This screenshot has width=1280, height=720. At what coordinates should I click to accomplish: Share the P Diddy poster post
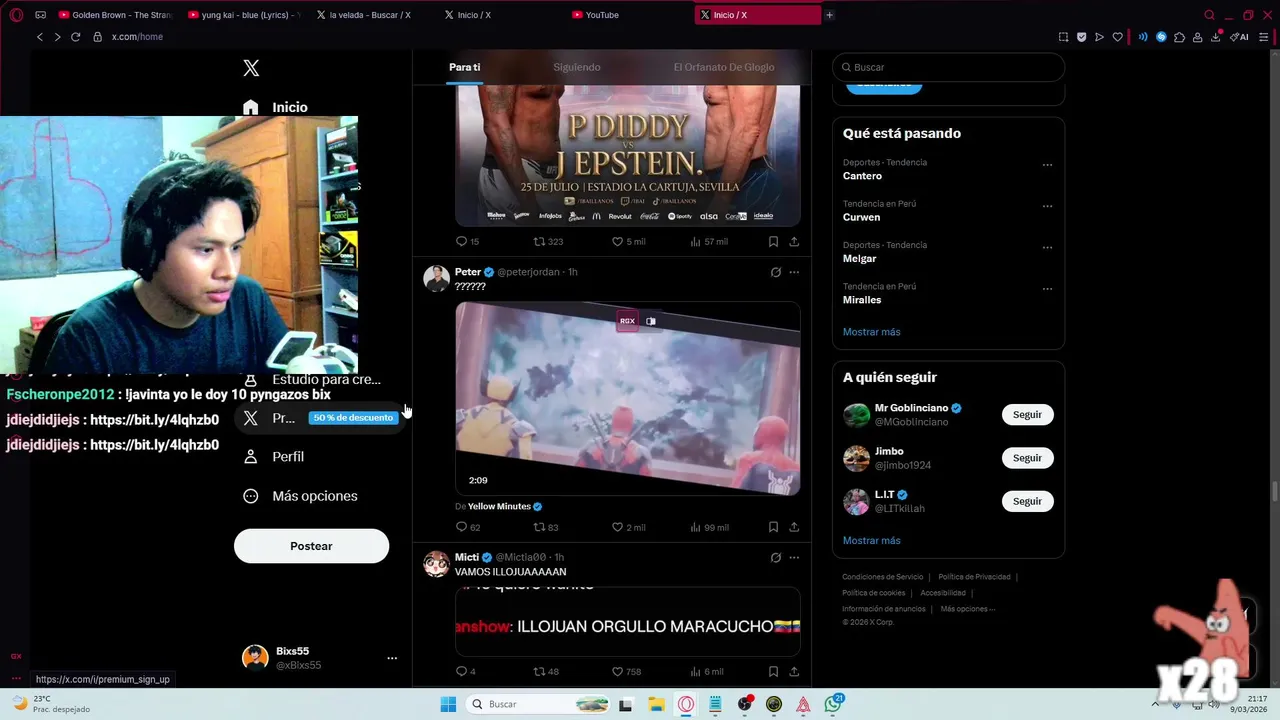coord(794,242)
